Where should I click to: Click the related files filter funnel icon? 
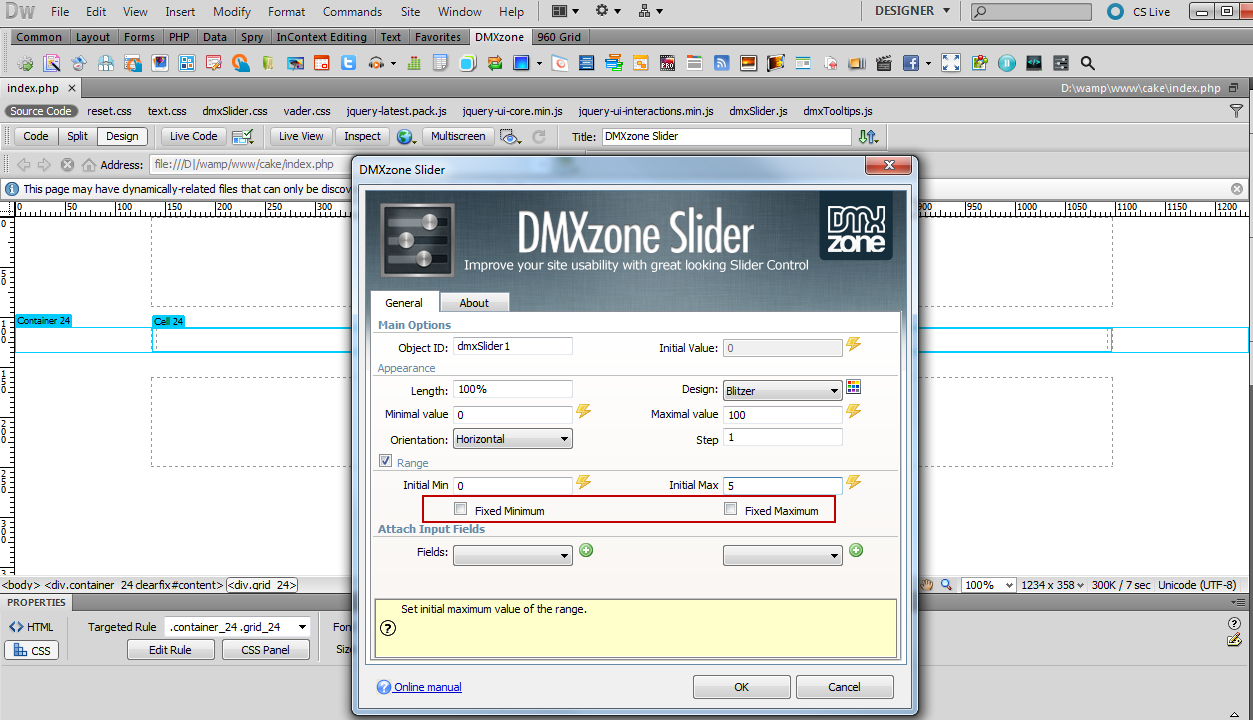pyautogui.click(x=1237, y=111)
